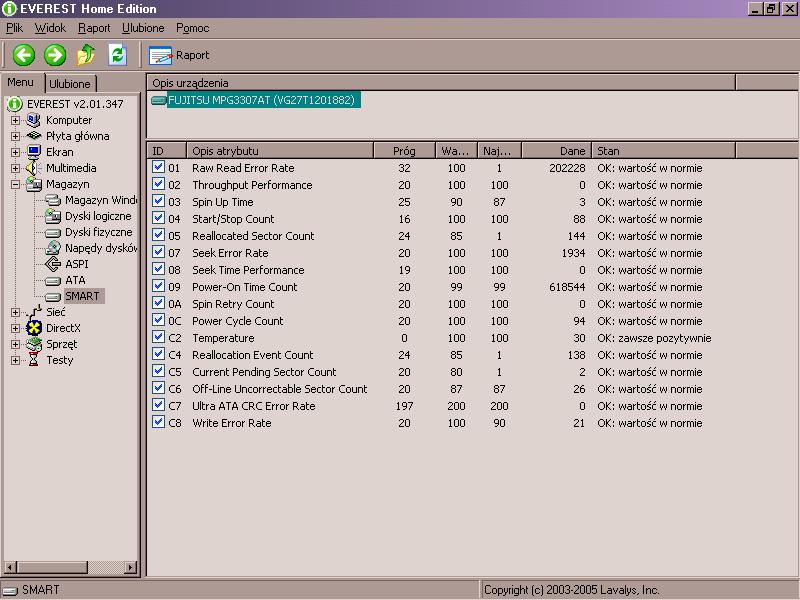Click the sidebar scrollbar right arrow

coord(131,567)
